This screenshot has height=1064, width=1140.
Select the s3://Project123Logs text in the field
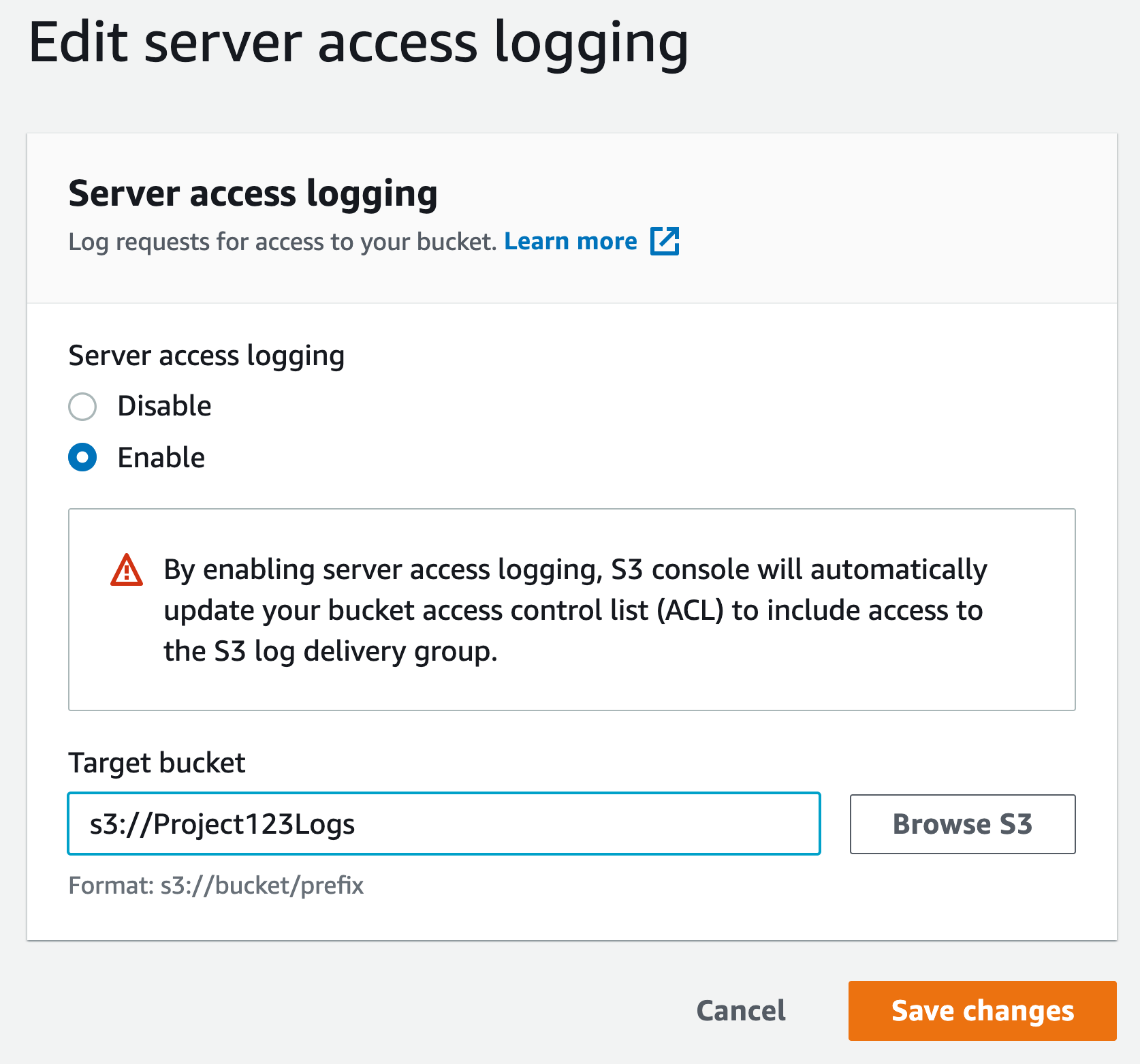coord(223,824)
